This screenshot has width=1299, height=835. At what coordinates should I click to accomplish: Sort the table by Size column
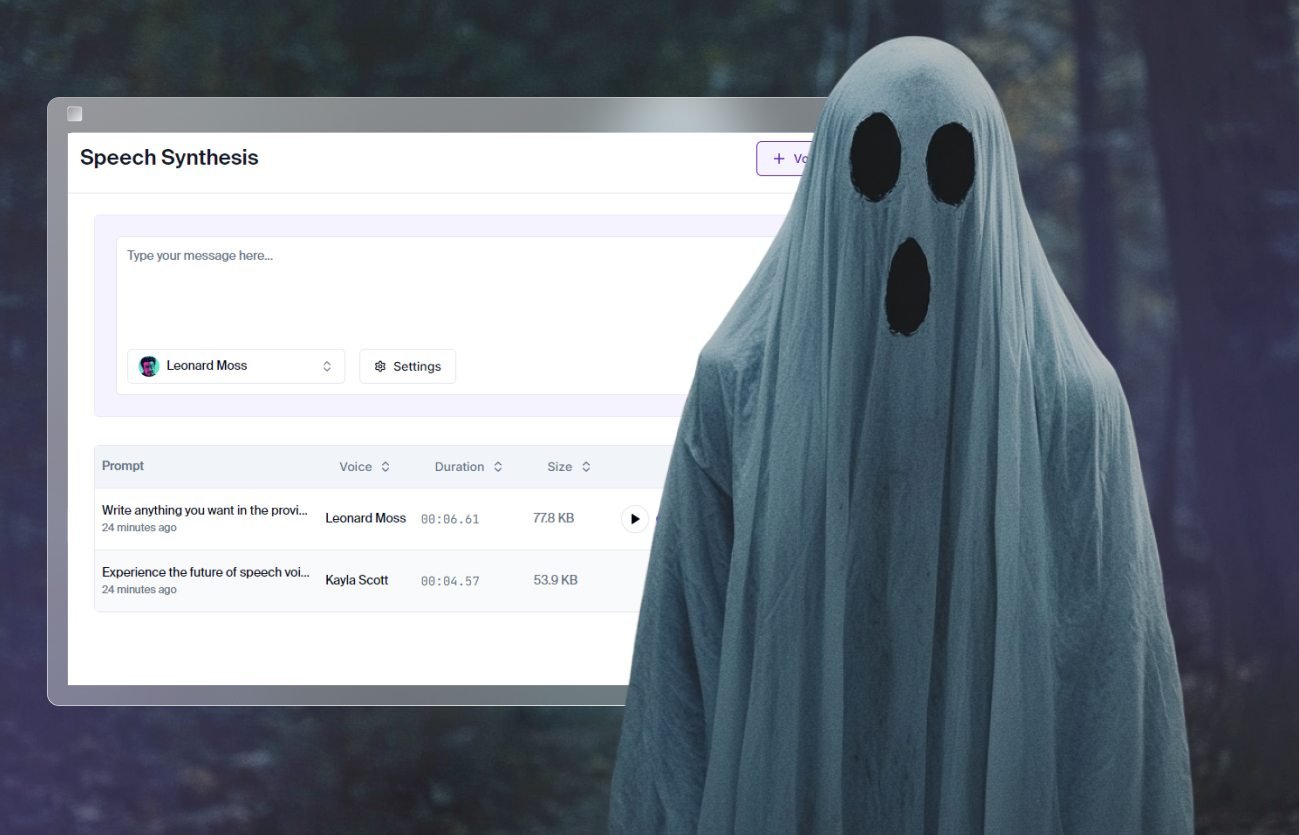569,467
